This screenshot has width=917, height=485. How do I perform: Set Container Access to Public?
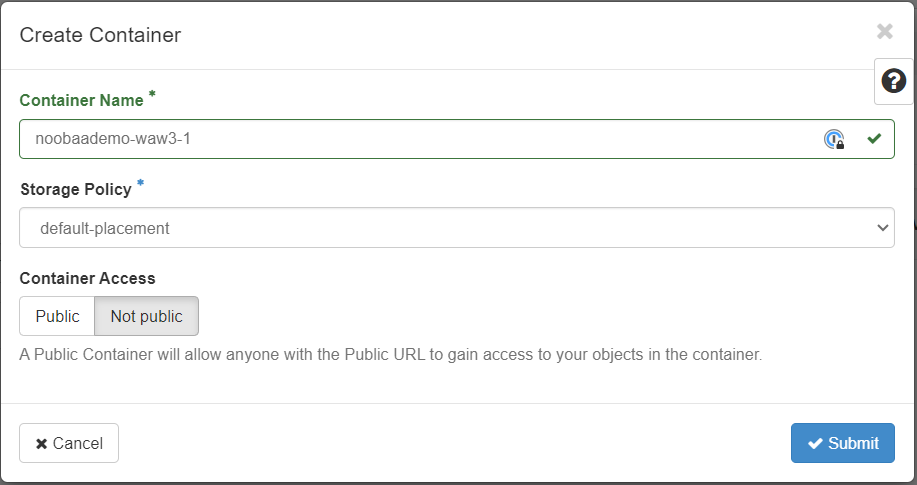pos(57,316)
